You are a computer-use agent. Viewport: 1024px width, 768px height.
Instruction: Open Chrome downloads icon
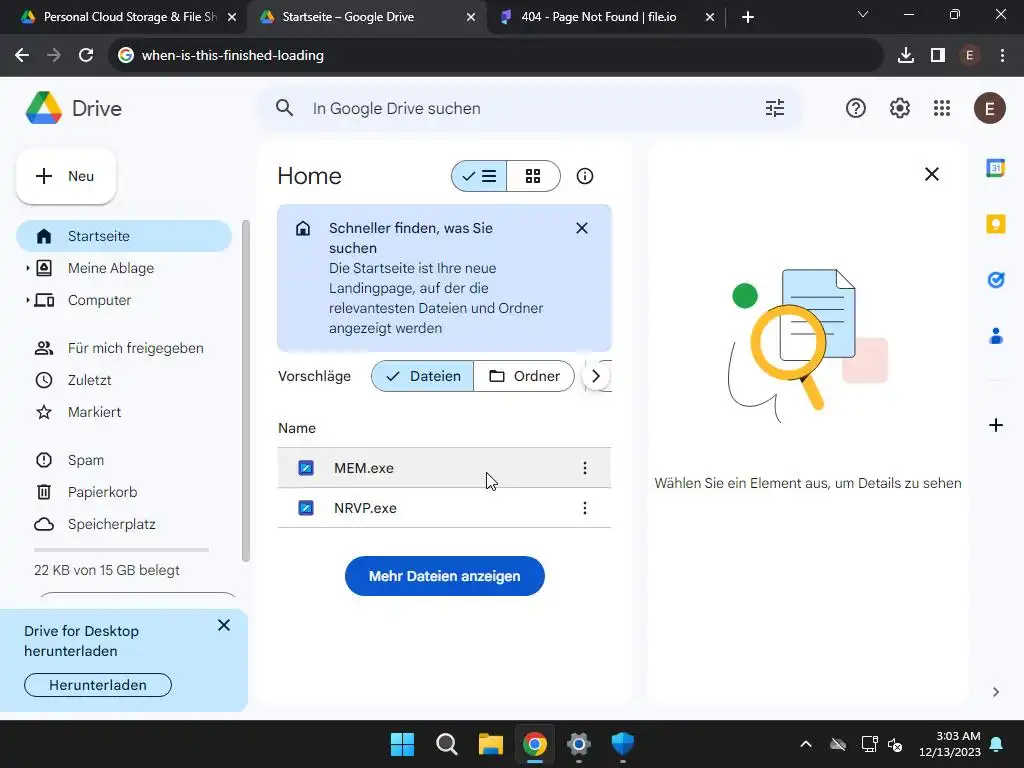[x=905, y=56]
